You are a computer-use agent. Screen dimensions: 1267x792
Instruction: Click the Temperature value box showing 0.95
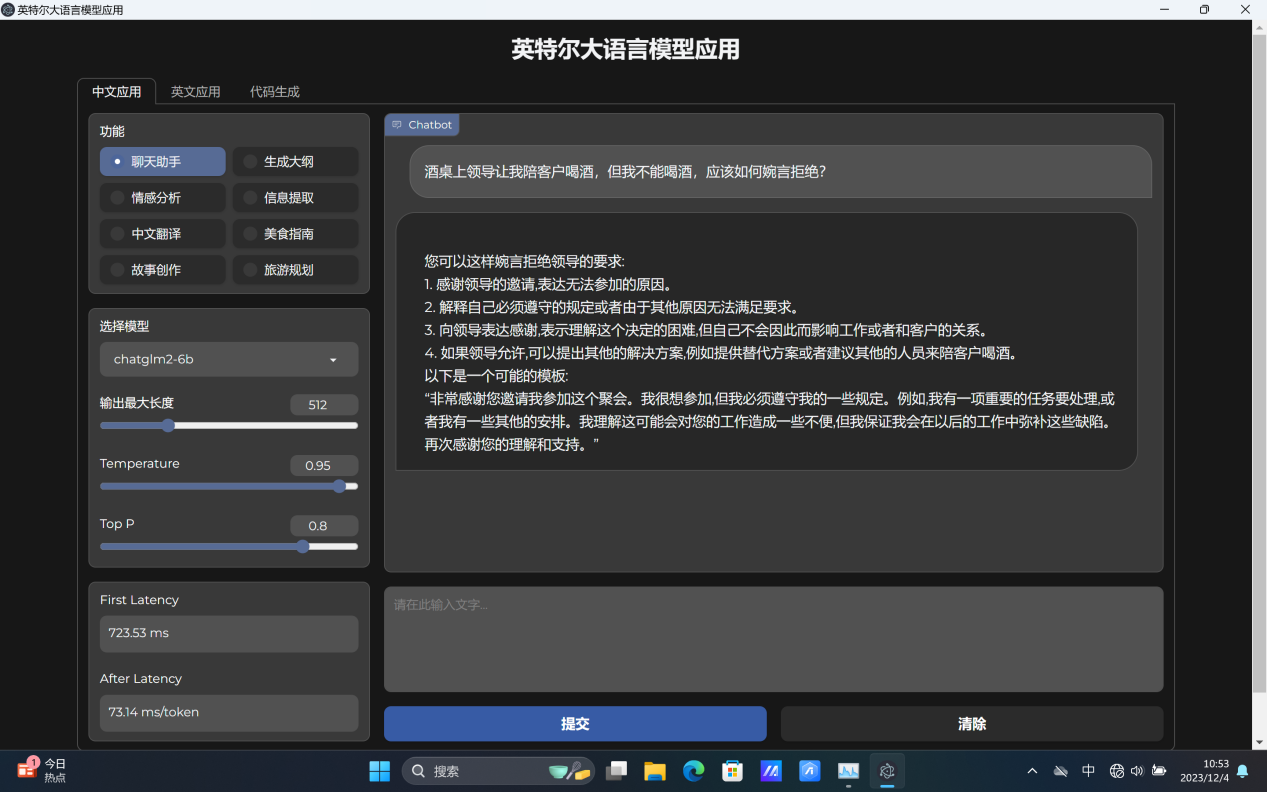click(324, 466)
